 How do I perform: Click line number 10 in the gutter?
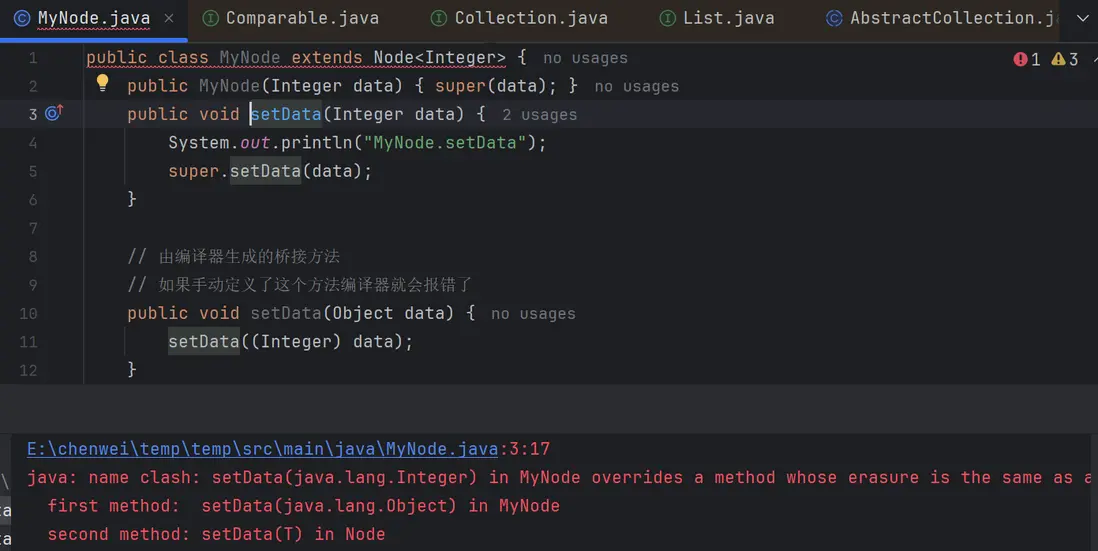coord(28,313)
